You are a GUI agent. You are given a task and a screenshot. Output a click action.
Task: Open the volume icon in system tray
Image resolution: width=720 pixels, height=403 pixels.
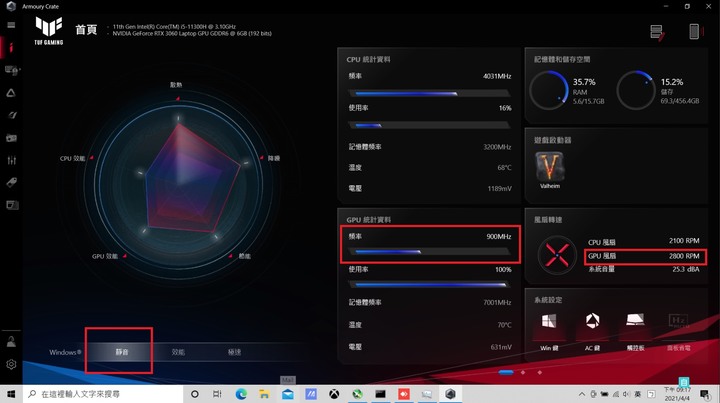point(626,394)
